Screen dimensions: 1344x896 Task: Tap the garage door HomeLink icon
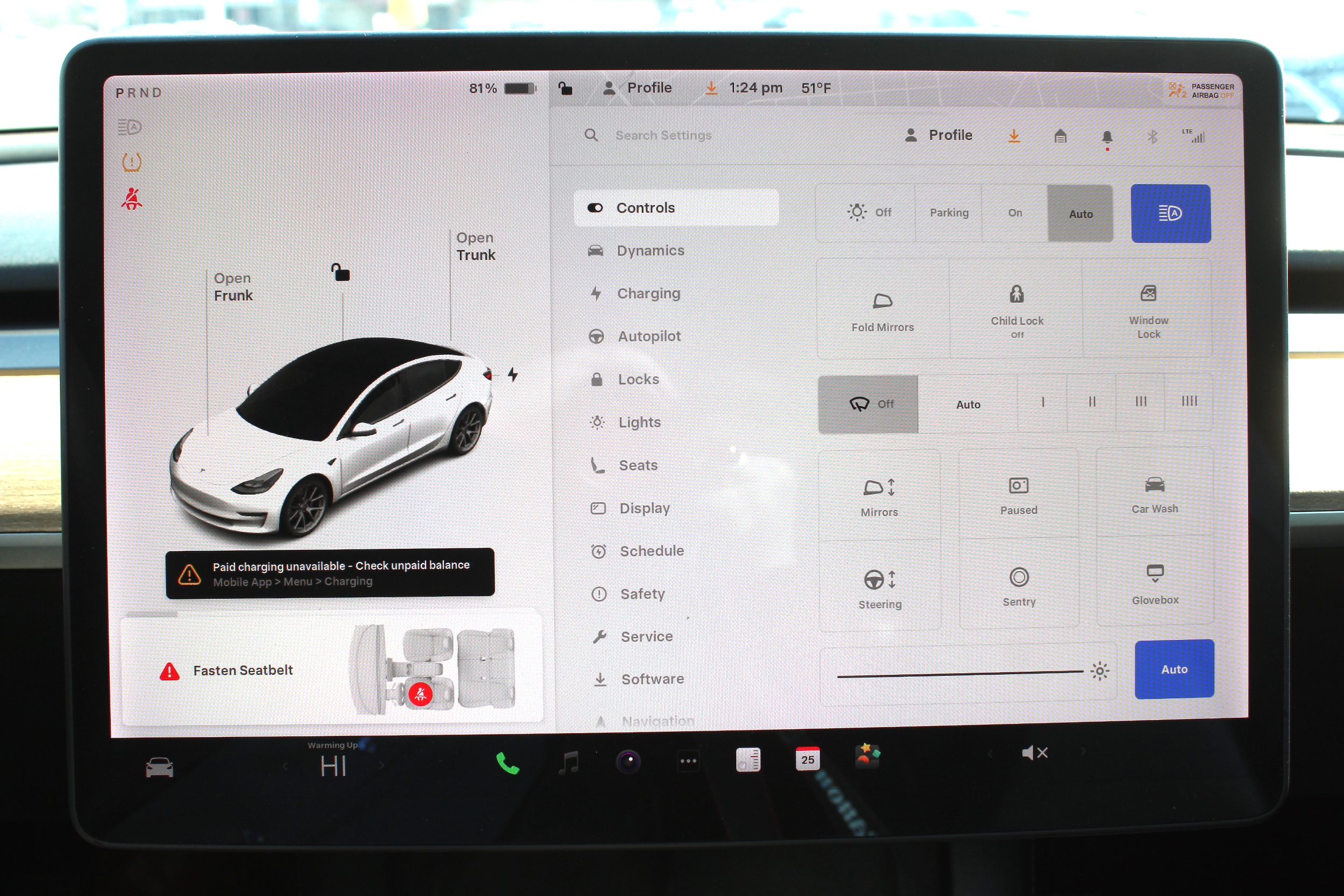point(1060,136)
